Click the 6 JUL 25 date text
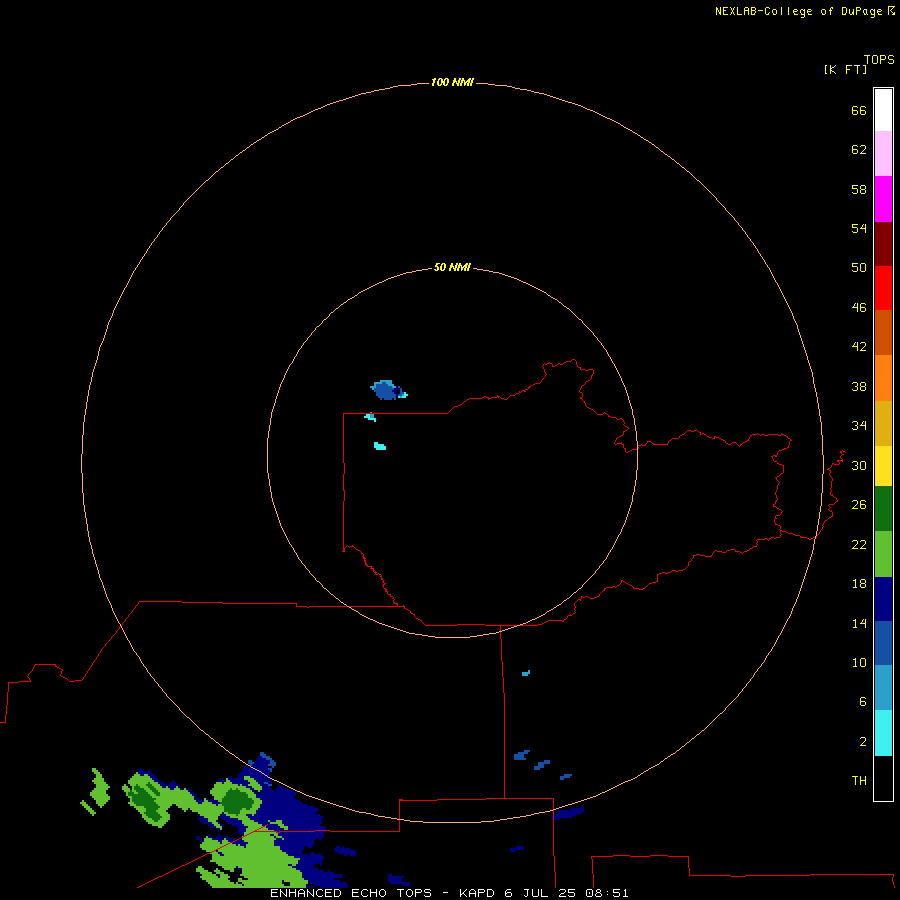900x900 pixels. pyautogui.click(x=540, y=893)
